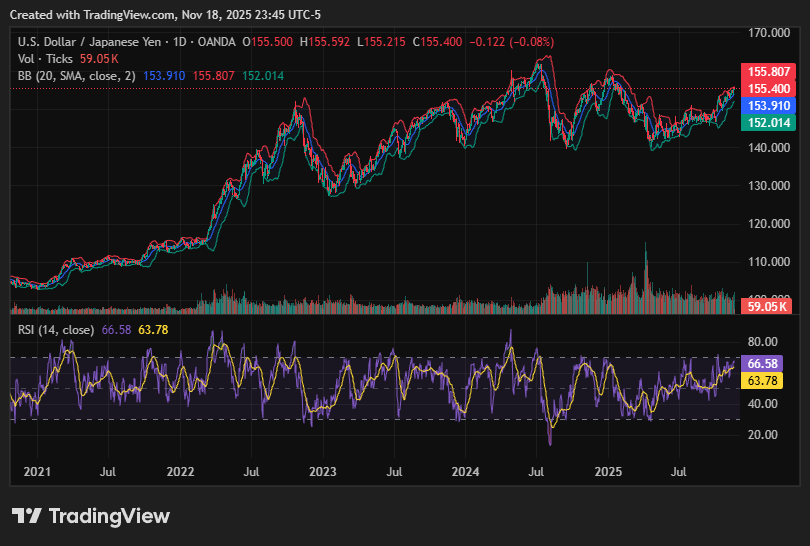The height and width of the screenshot is (546, 810).
Task: Click the 2024 time axis label
Action: click(x=465, y=470)
